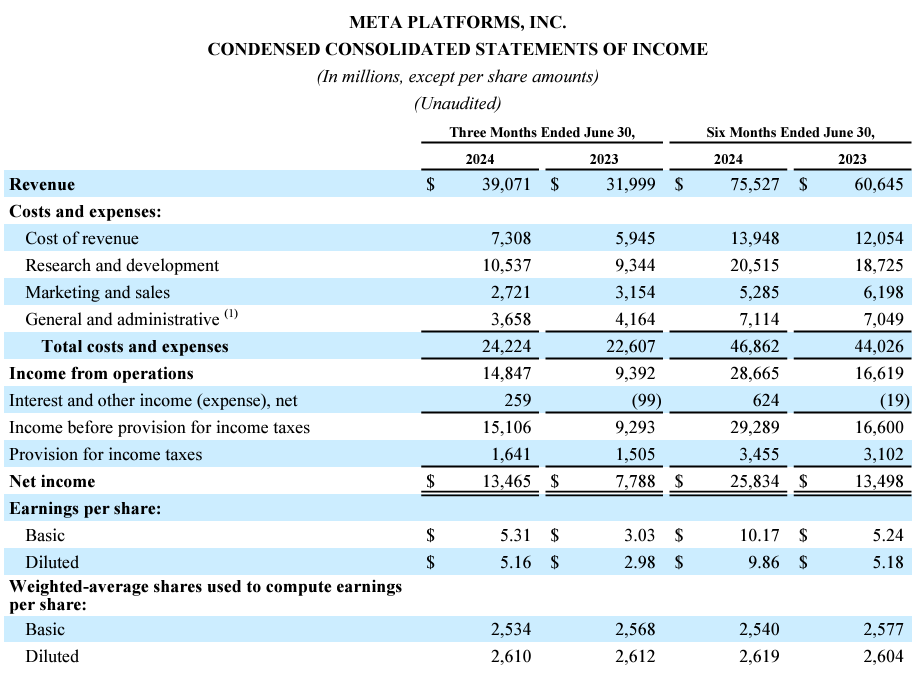Select tax provision value 3,455

click(x=759, y=455)
